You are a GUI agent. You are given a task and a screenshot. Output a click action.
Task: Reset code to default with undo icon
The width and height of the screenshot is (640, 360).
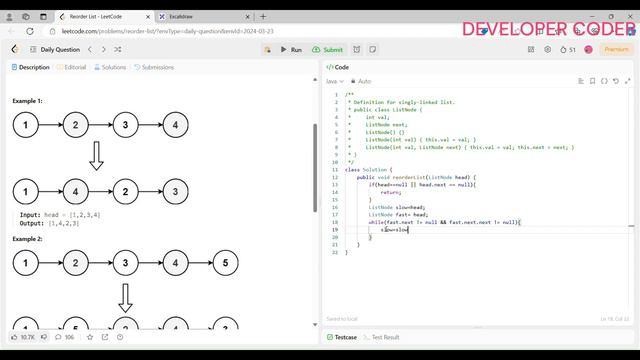click(x=616, y=81)
